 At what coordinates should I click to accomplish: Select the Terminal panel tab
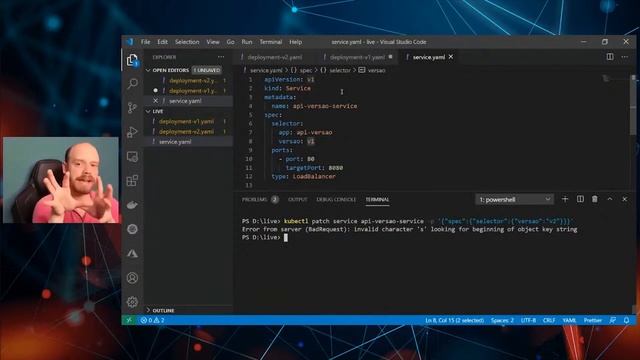[377, 199]
